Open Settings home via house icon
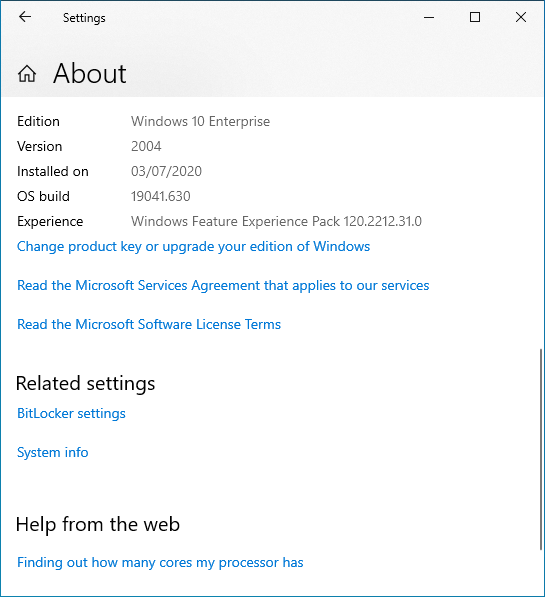This screenshot has height=597, width=545. point(27,73)
